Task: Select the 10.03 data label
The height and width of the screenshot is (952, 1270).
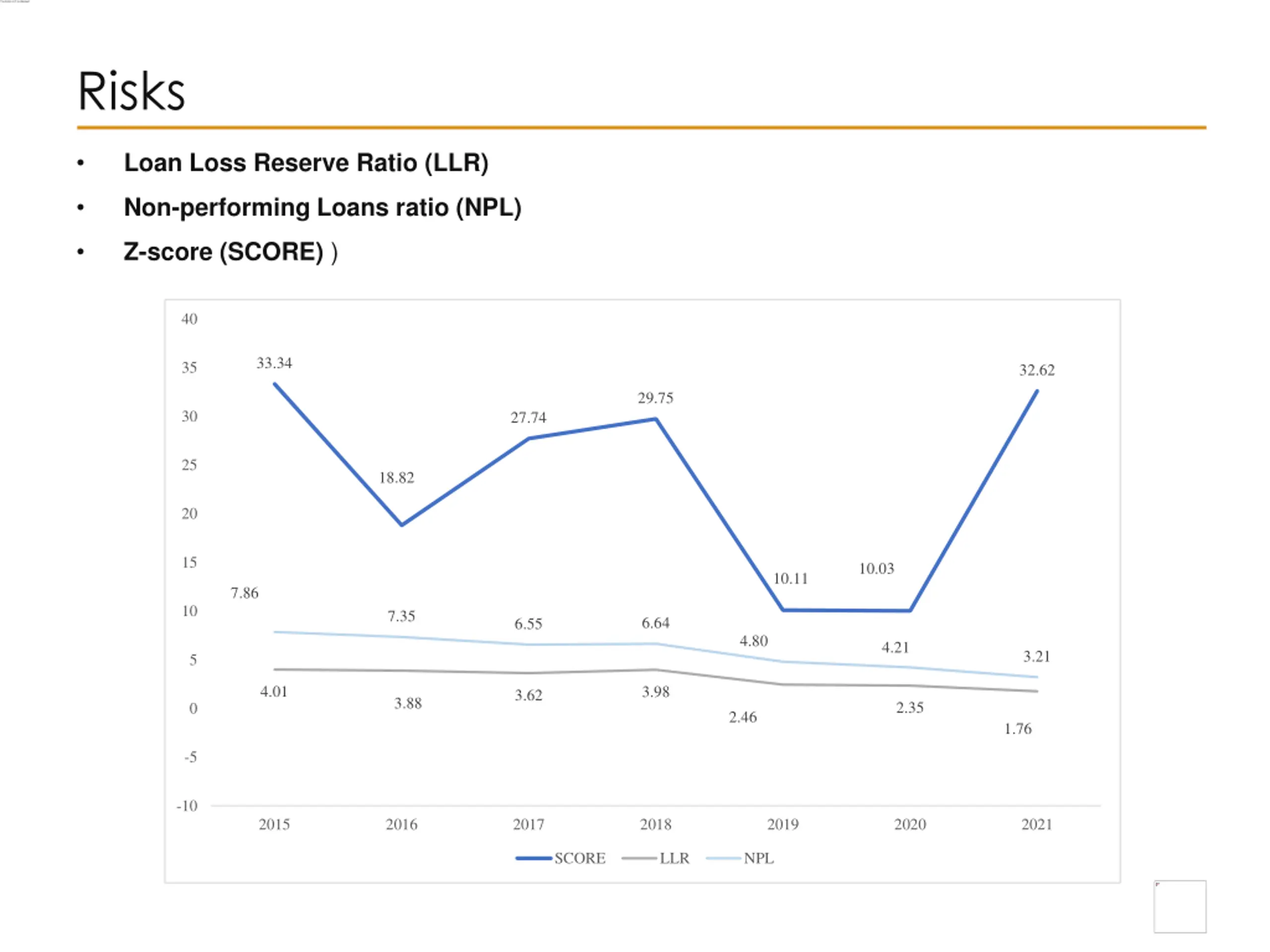Action: point(876,568)
